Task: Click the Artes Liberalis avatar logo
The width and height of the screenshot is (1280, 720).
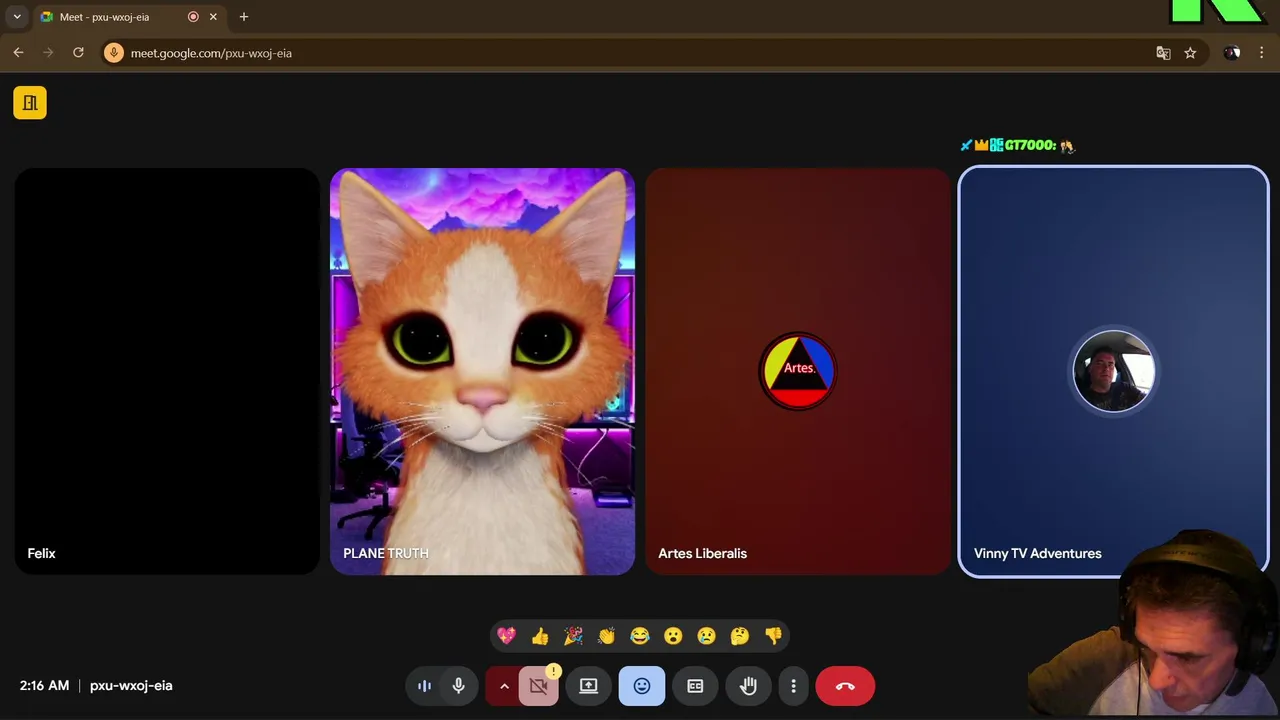Action: click(798, 371)
